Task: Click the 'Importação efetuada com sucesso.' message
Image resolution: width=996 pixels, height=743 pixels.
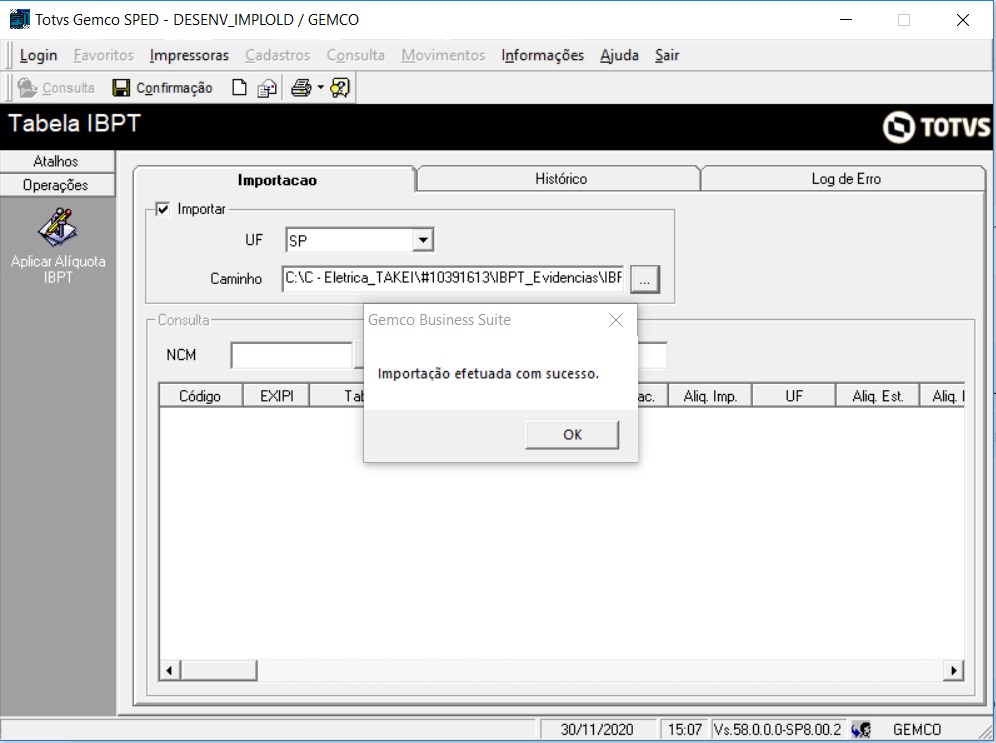Action: click(488, 373)
